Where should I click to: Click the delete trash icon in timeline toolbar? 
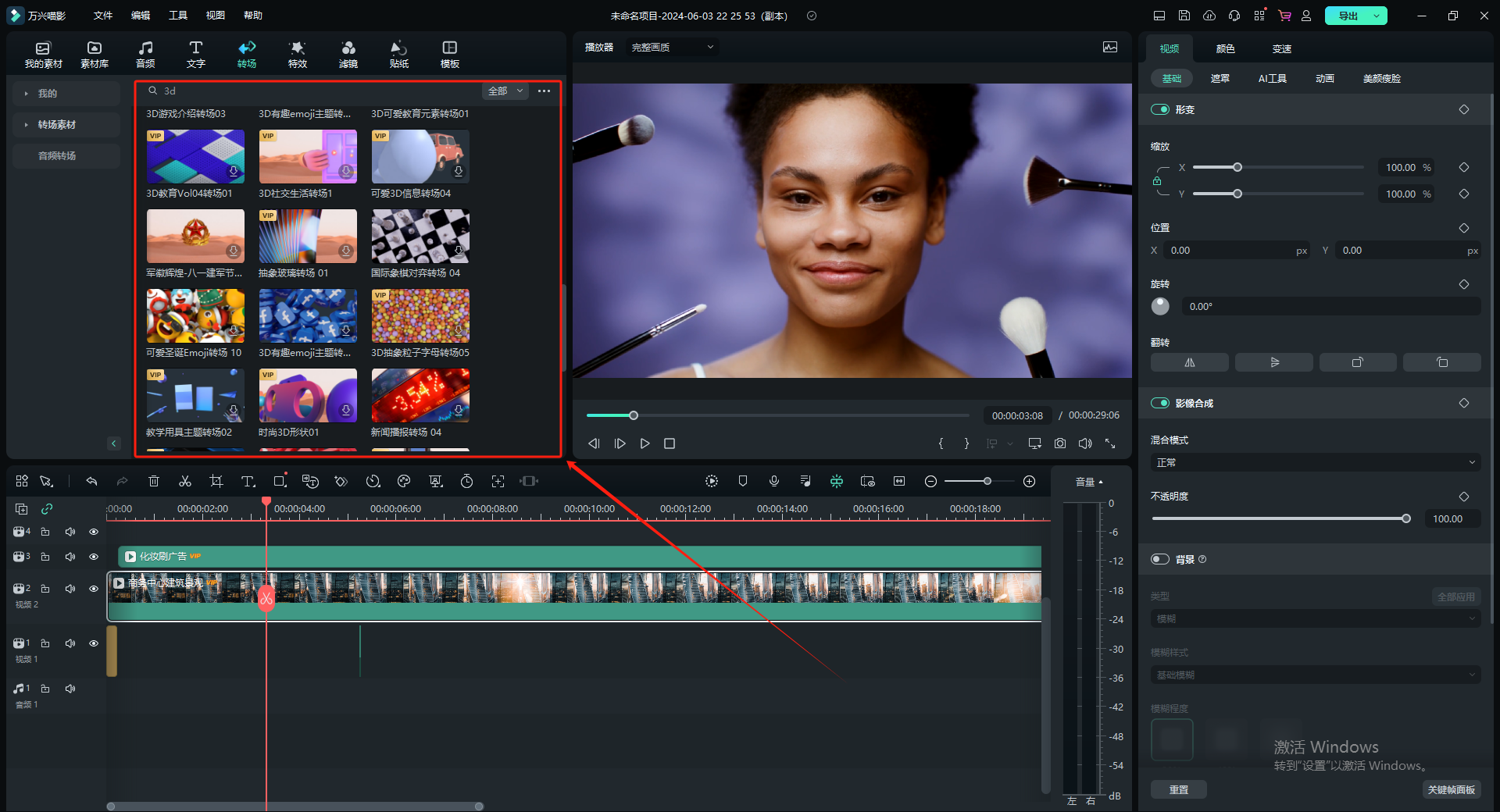pos(154,482)
